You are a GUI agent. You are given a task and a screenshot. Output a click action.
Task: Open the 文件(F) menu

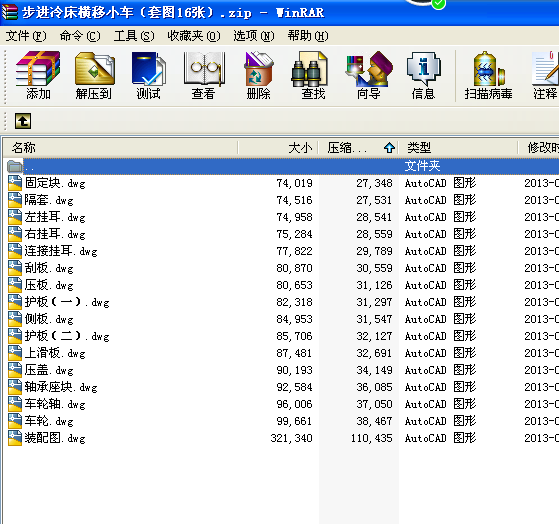click(26, 36)
